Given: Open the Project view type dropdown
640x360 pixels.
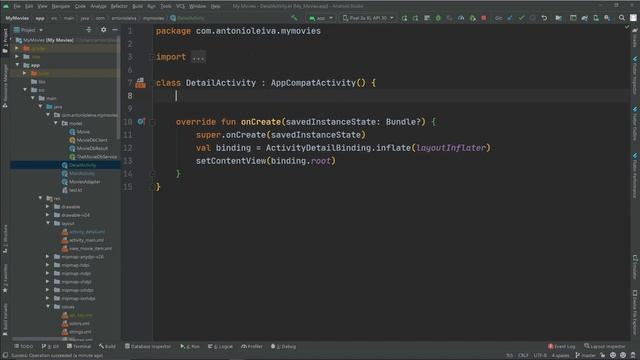Looking at the screenshot, I should click(29, 30).
